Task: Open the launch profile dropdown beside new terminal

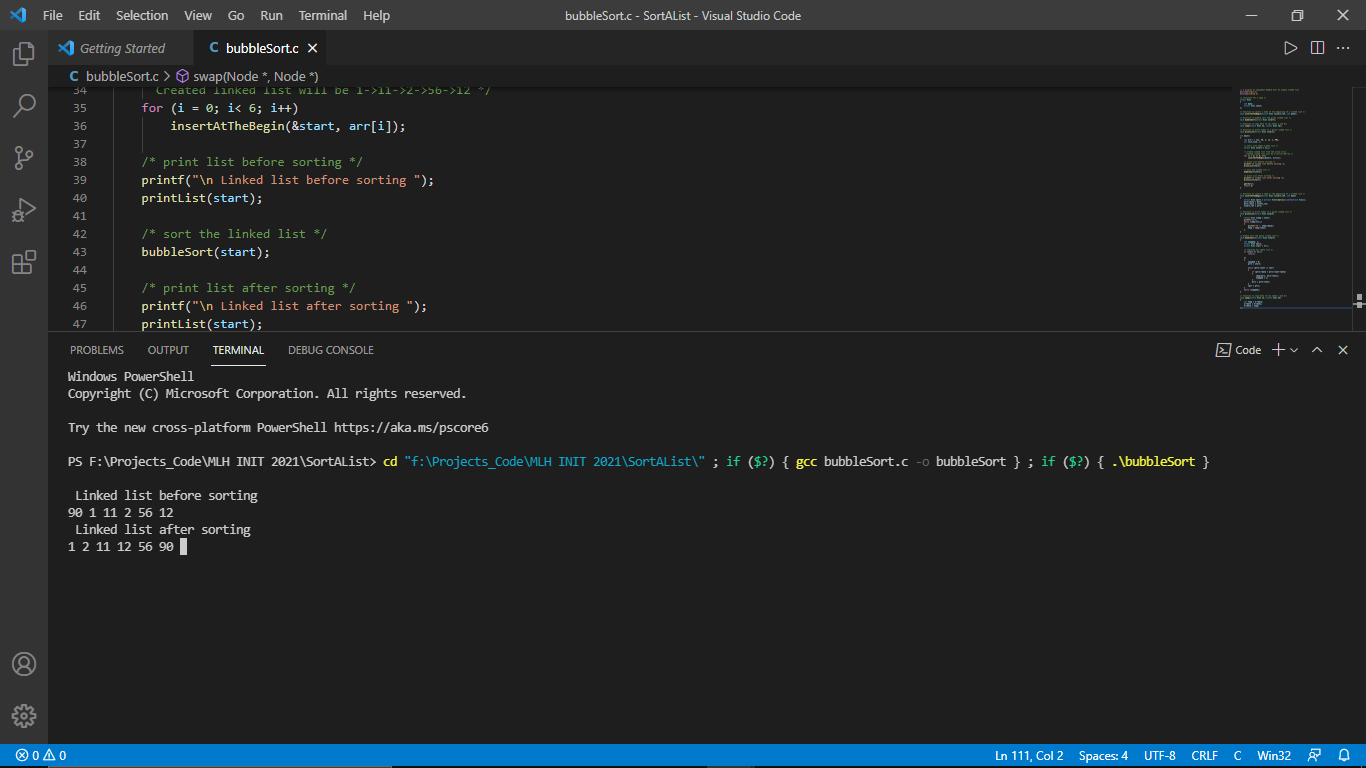Action: 1294,350
